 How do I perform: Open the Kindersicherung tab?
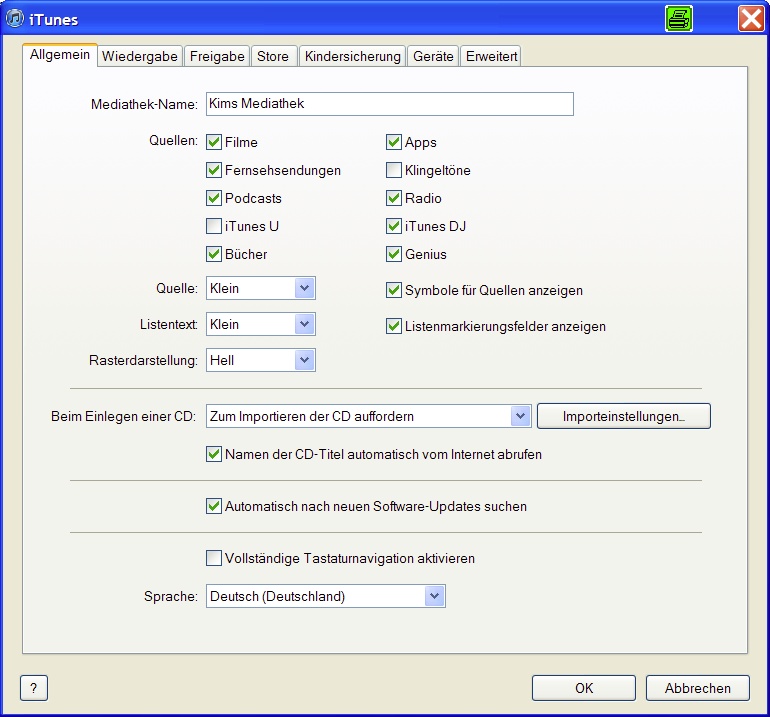[x=353, y=57]
